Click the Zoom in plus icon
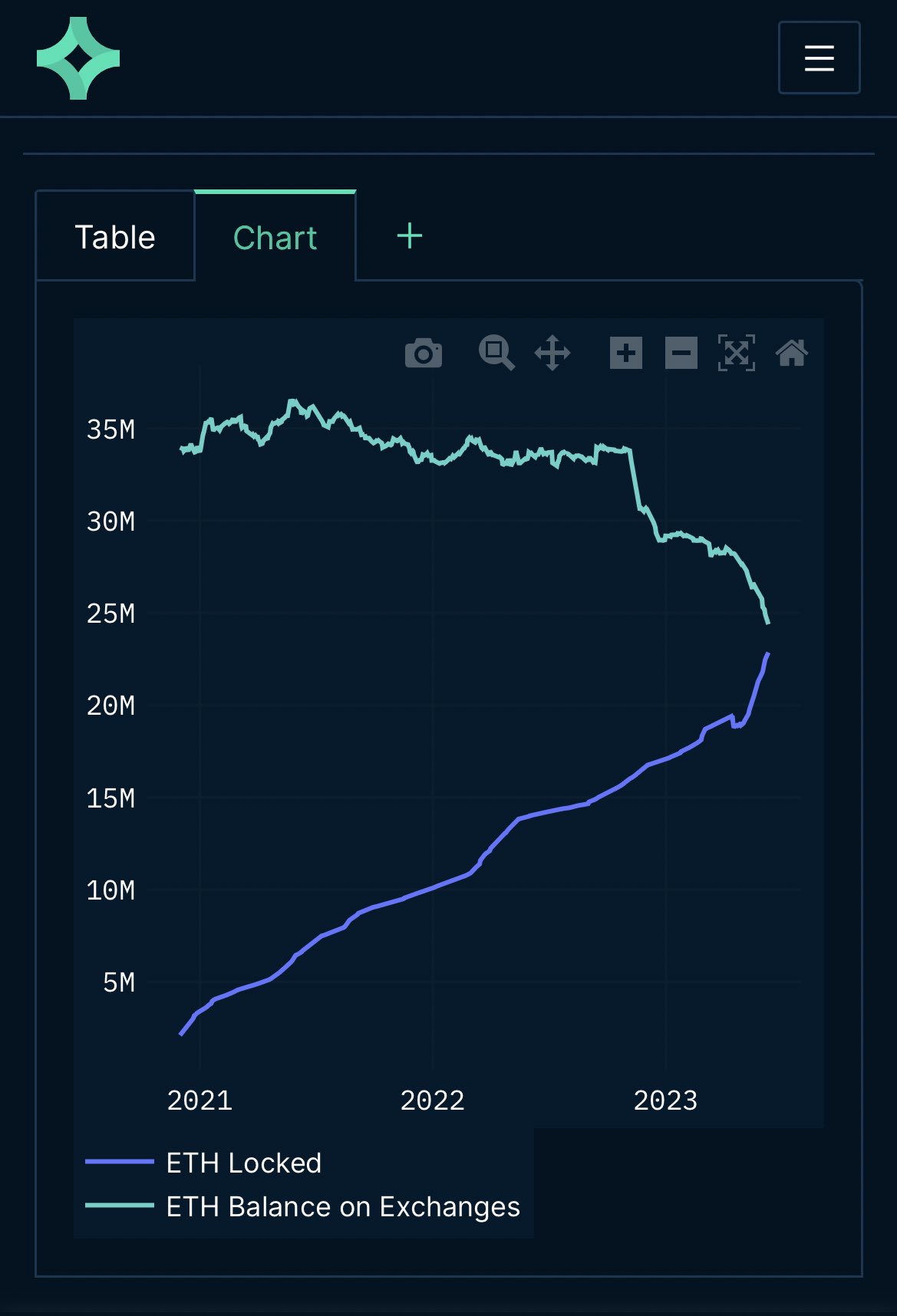897x1316 pixels. point(626,353)
